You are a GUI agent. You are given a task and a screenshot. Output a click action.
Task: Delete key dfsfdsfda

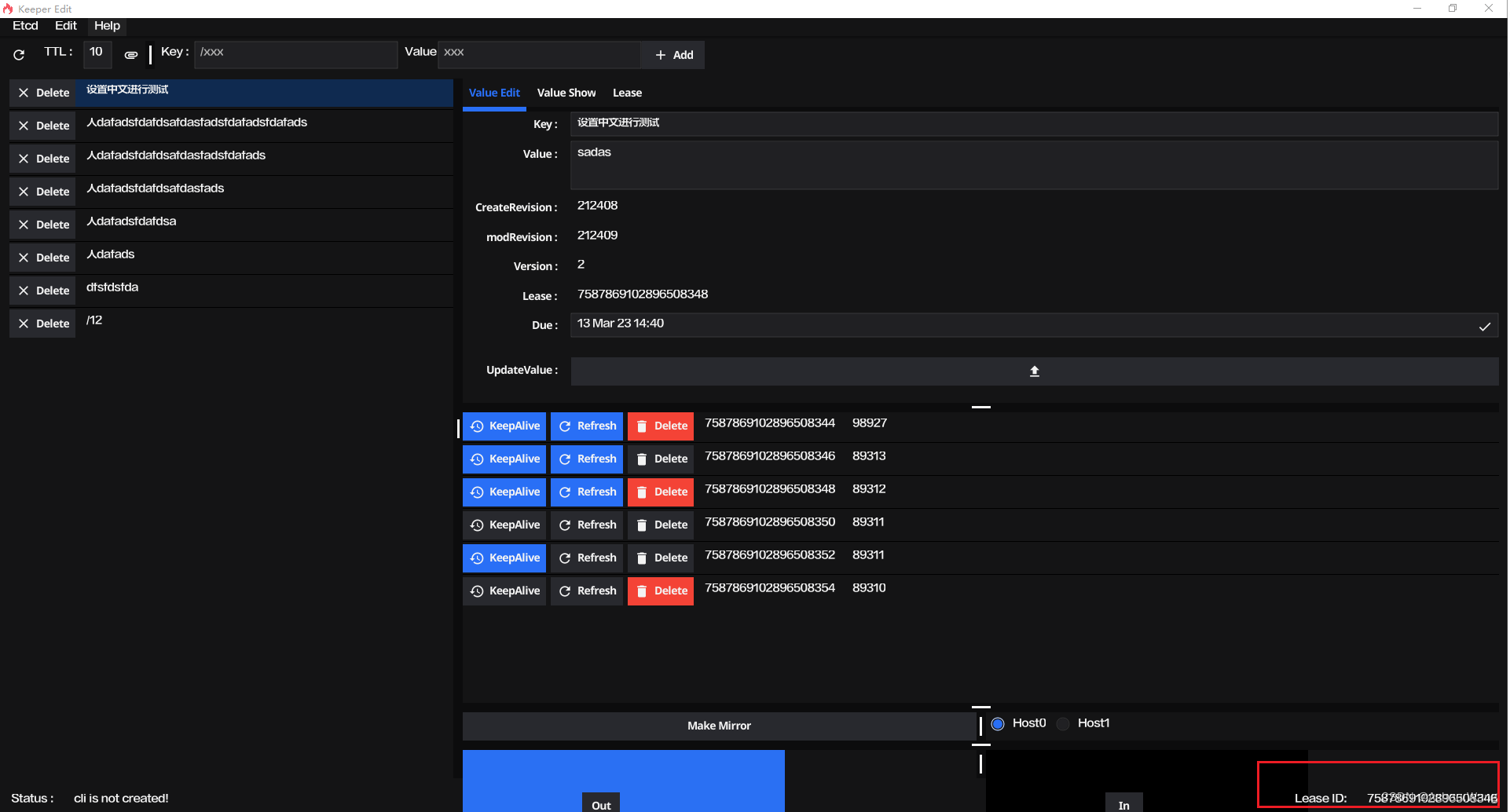click(42, 291)
